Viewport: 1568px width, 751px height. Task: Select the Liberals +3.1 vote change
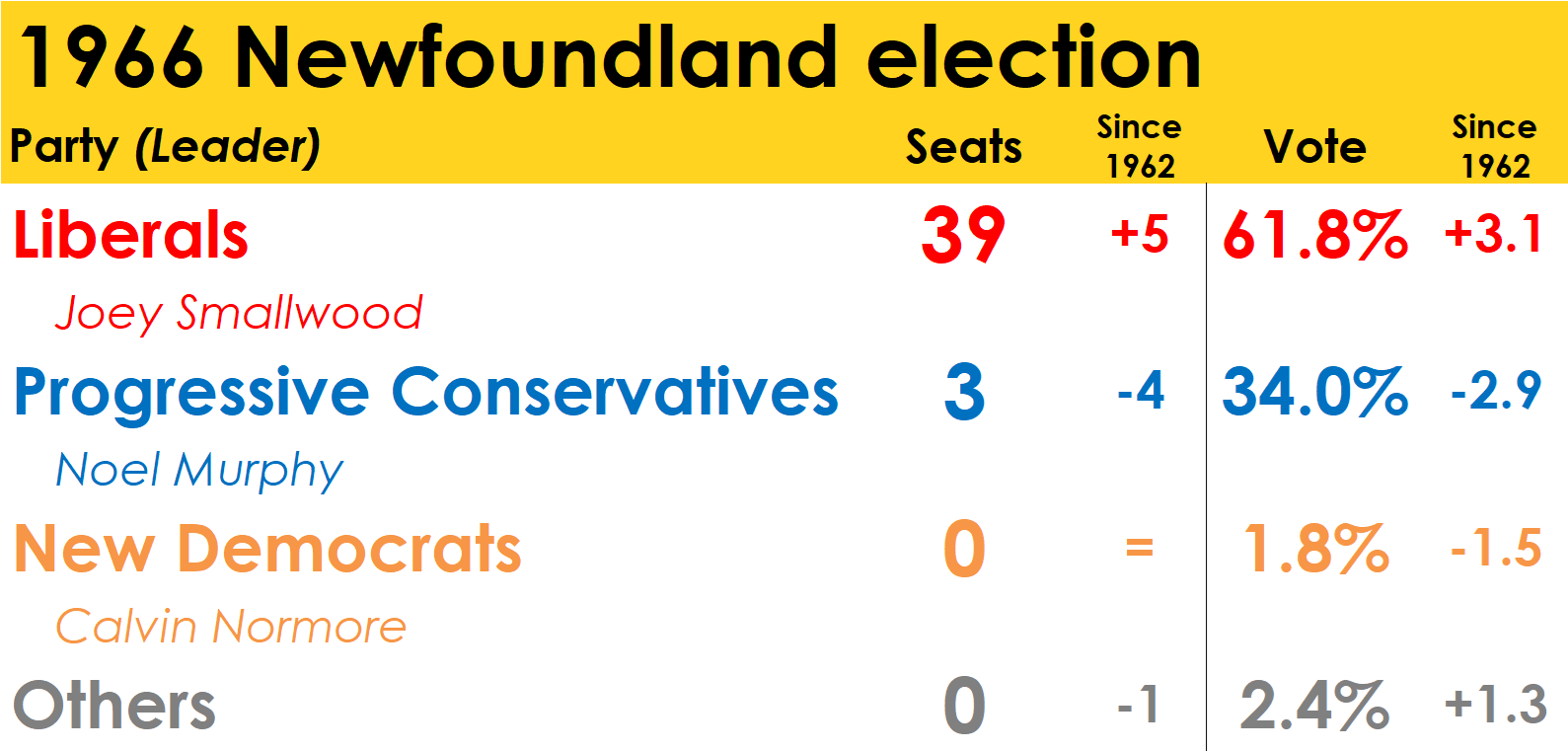[1494, 236]
